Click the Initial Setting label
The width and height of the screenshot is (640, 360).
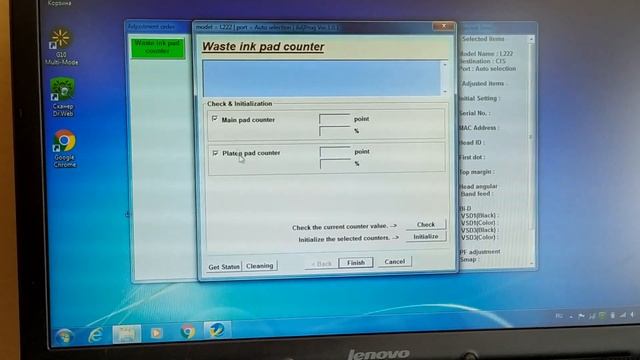pos(479,98)
